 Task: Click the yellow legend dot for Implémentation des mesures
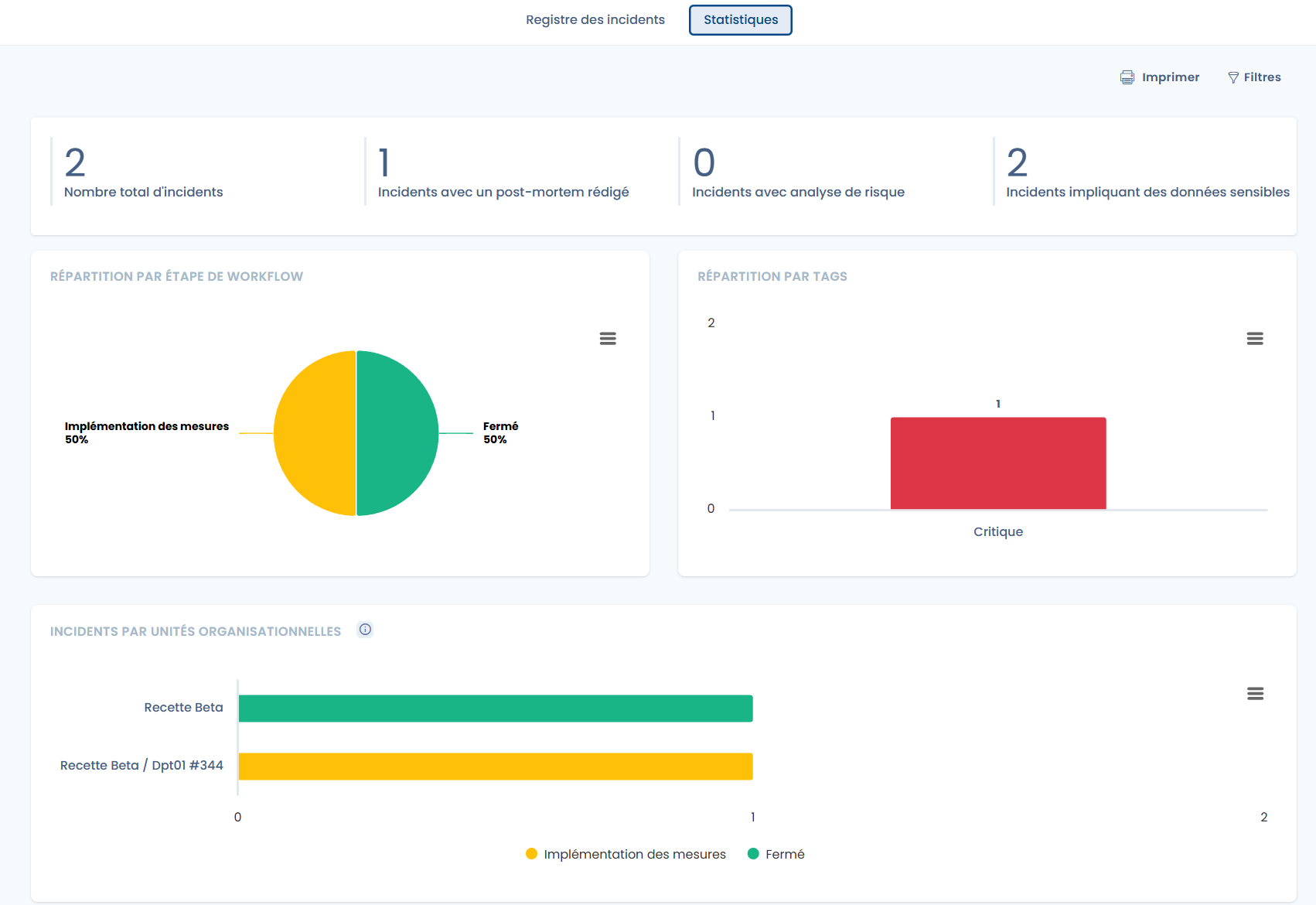point(531,854)
